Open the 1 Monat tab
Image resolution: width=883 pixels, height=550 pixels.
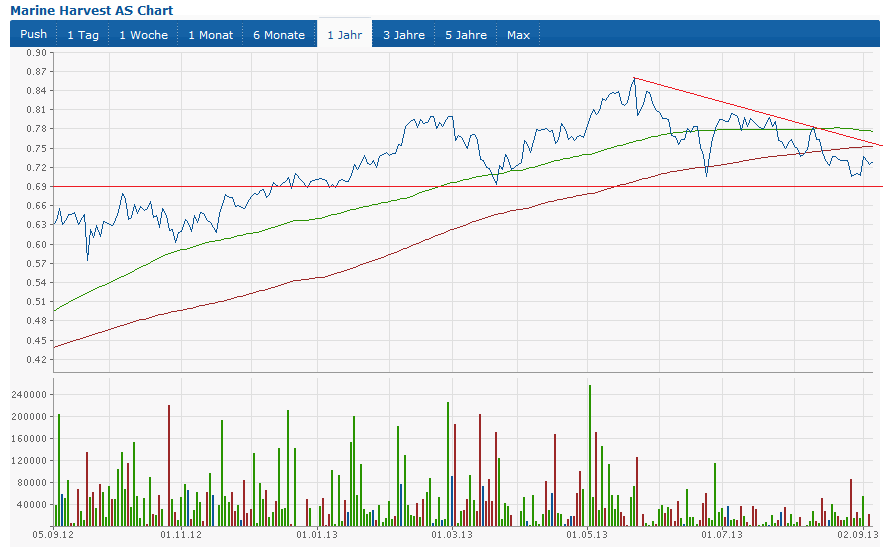210,35
